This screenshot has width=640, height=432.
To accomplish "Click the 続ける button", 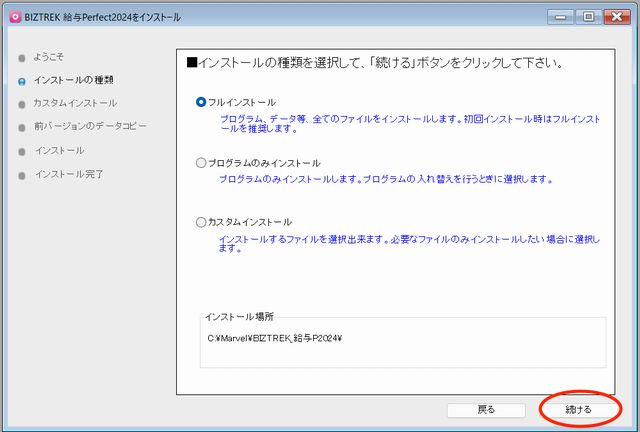I will [x=578, y=410].
